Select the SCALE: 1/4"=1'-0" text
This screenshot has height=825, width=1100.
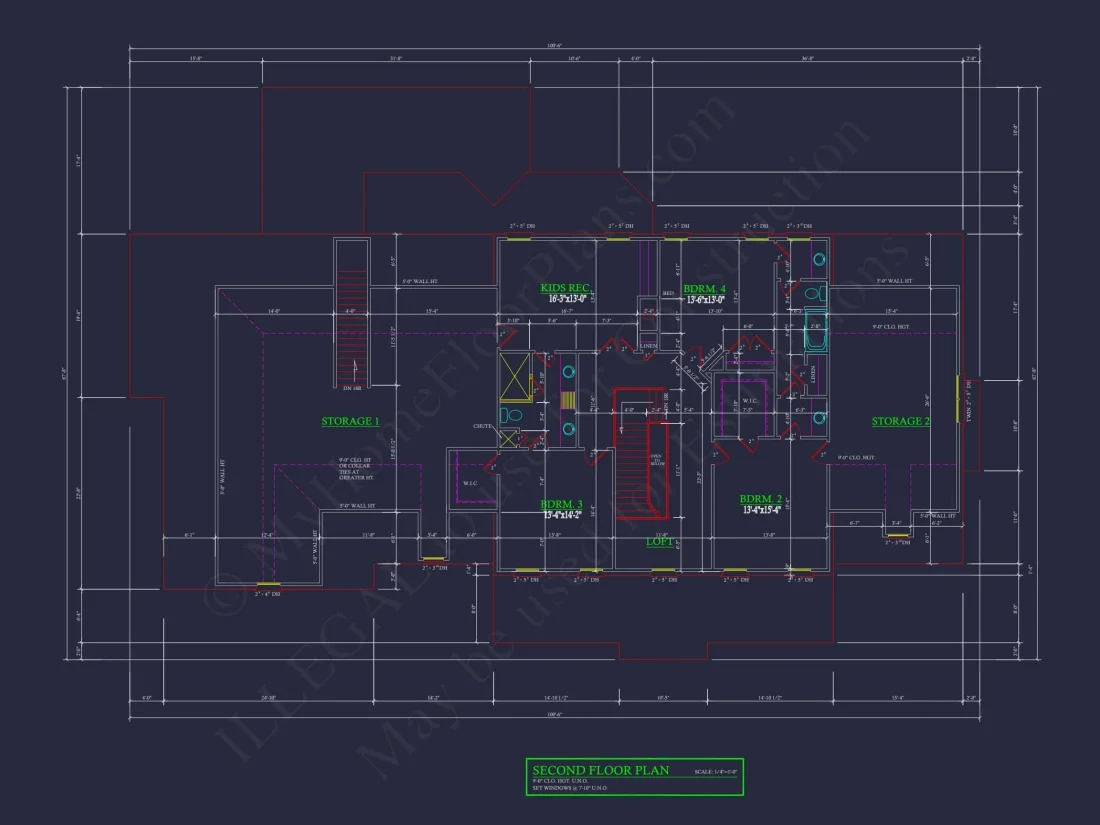[x=716, y=770]
